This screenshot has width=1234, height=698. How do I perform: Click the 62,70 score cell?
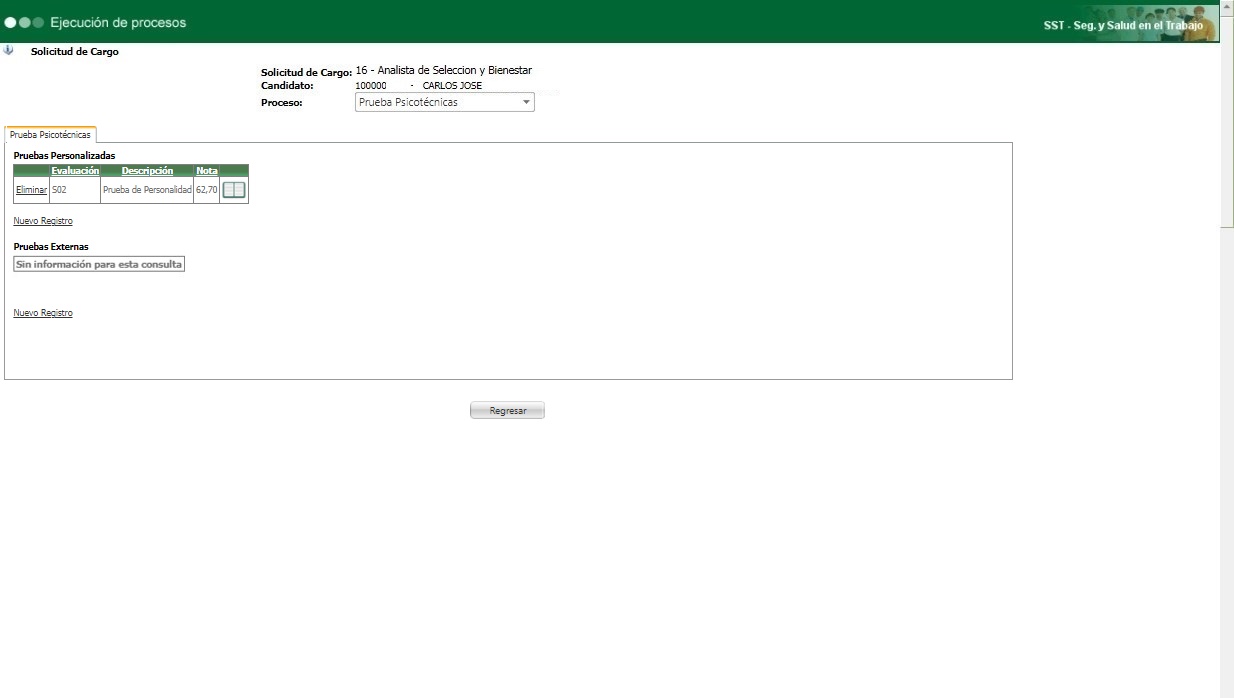[x=207, y=190]
